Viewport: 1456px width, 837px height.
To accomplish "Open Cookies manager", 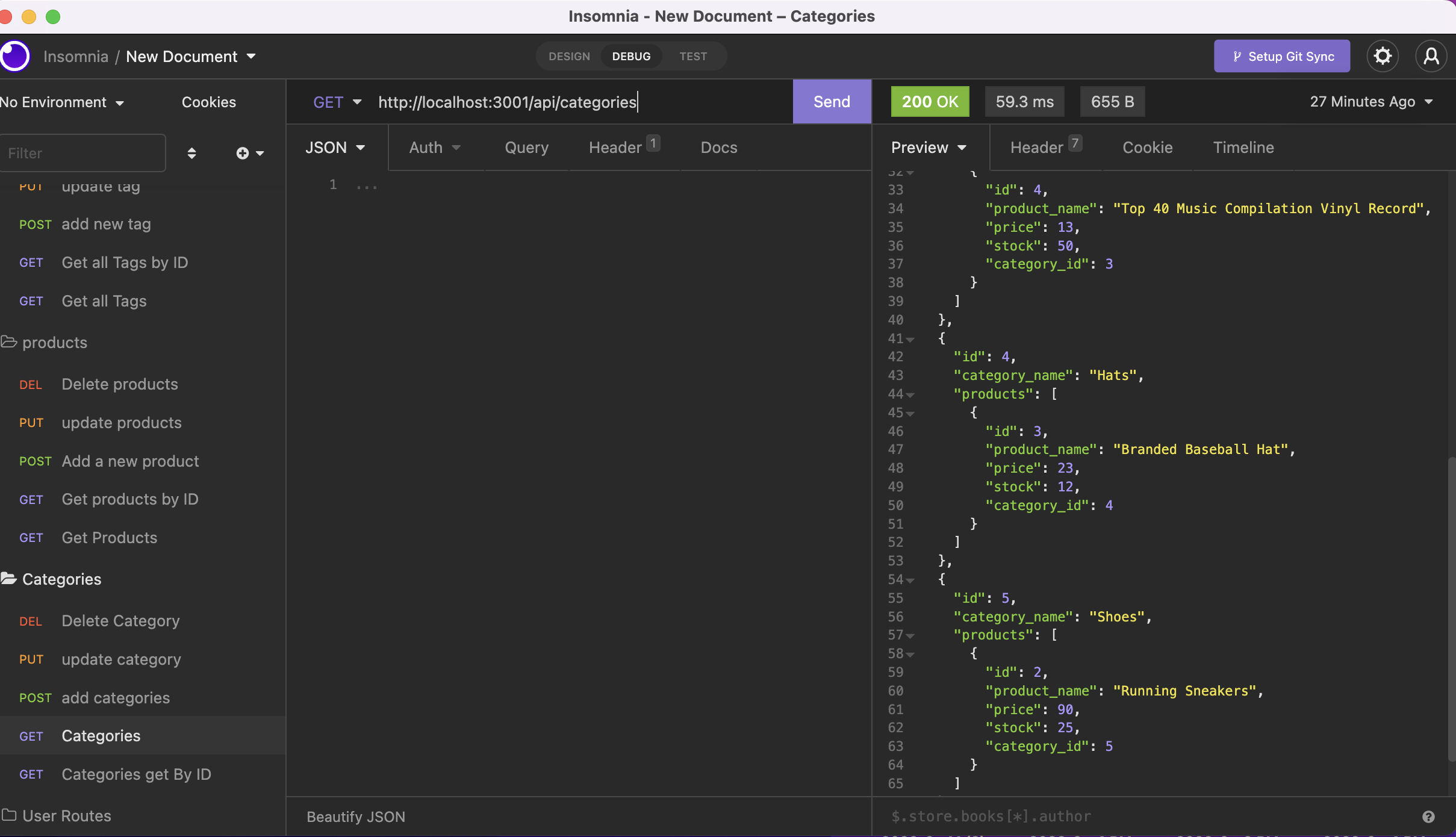I will pos(208,102).
